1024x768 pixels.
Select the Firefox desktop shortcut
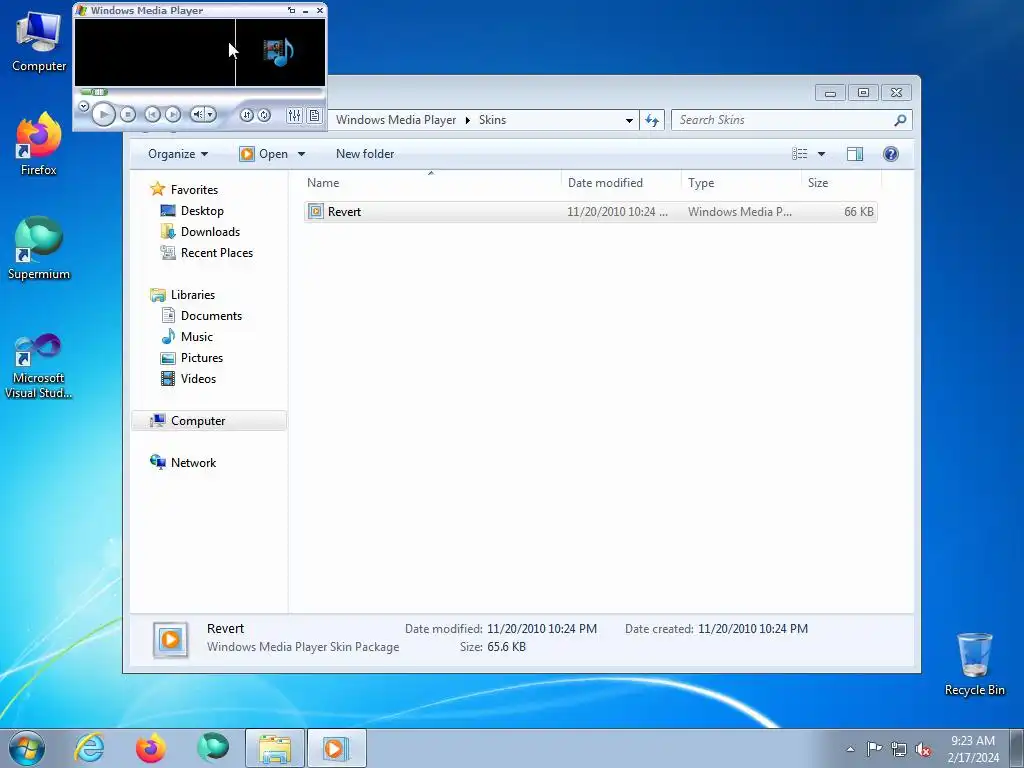point(39,144)
